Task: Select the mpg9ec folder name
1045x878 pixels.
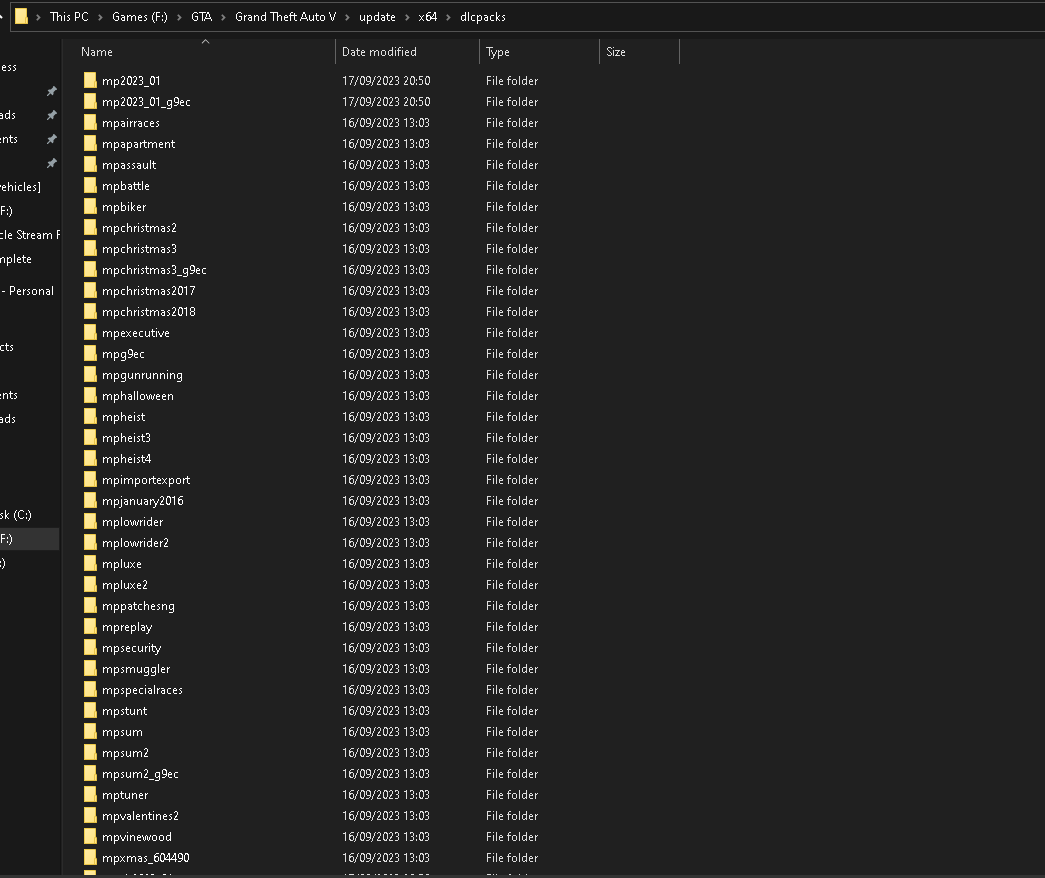Action: pos(123,354)
